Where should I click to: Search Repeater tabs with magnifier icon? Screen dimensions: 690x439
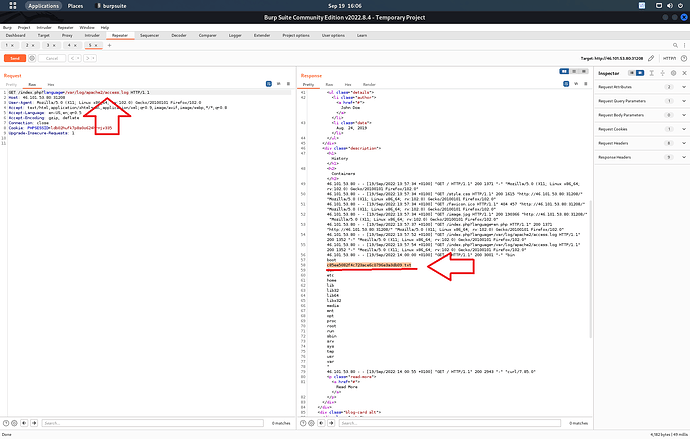[x=675, y=45]
